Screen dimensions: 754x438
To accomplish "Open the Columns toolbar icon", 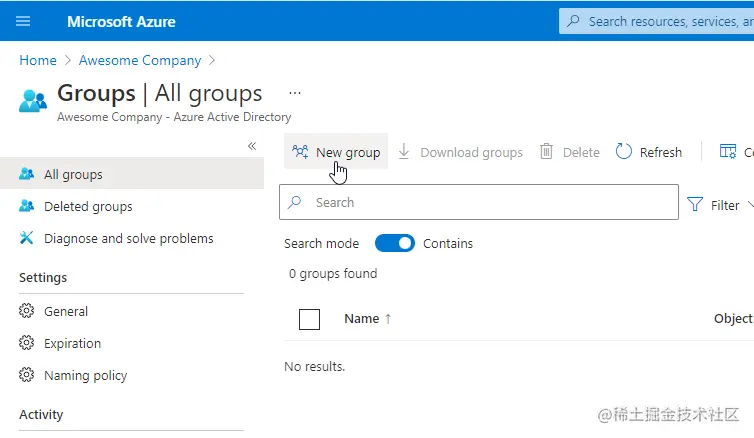I will pyautogui.click(x=728, y=152).
